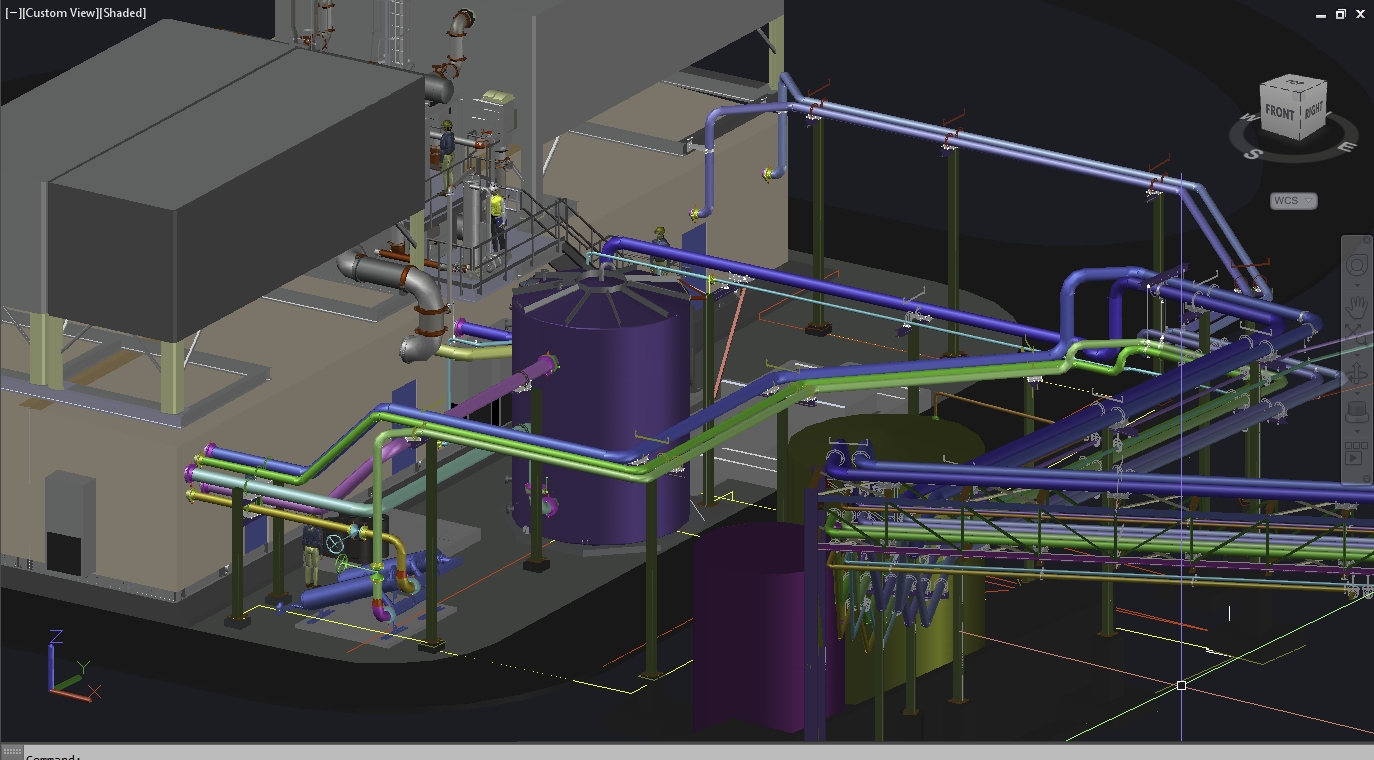Click the FRONT face of the ViewCube
Viewport: 1374px width, 760px height.
[1279, 113]
